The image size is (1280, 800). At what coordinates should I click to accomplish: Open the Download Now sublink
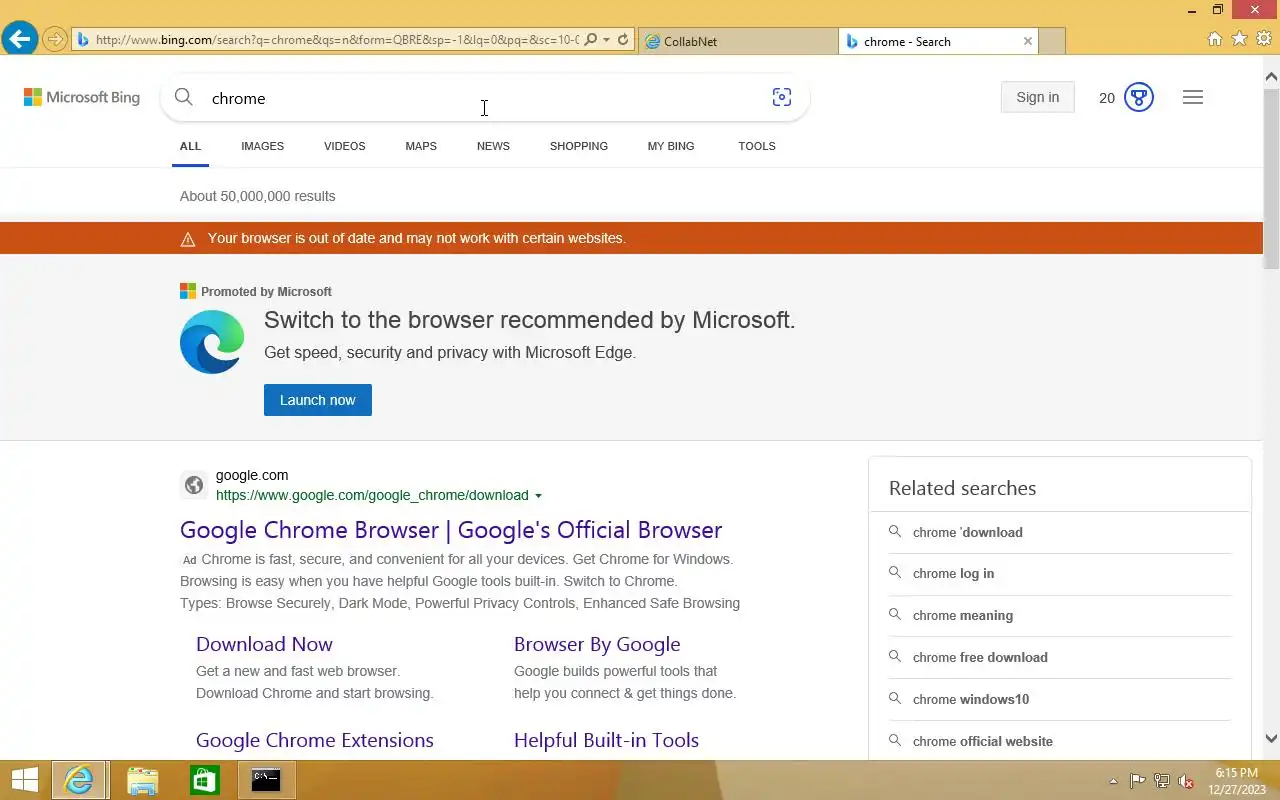(x=264, y=644)
